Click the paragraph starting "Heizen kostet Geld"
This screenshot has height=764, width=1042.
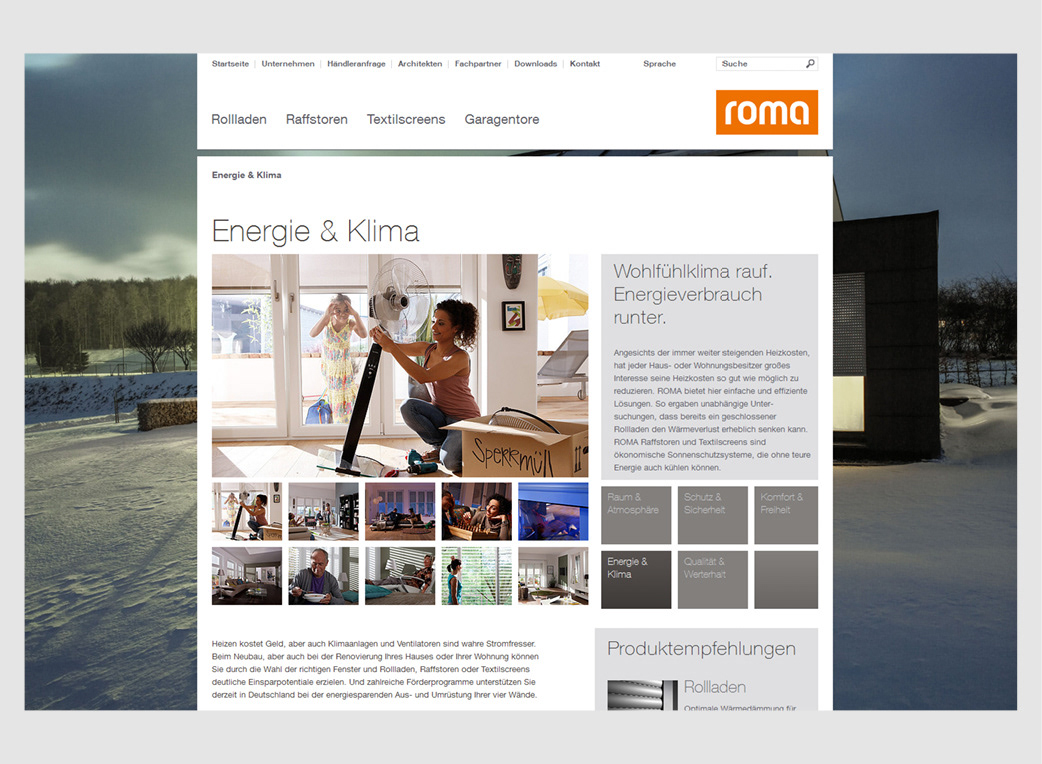[375, 669]
